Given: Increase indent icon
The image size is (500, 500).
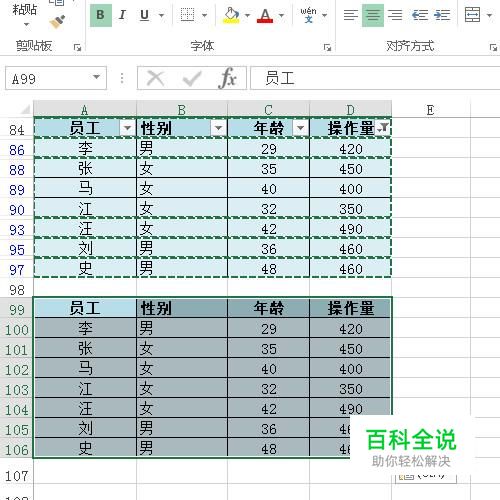Looking at the screenshot, I should click(x=442, y=15).
